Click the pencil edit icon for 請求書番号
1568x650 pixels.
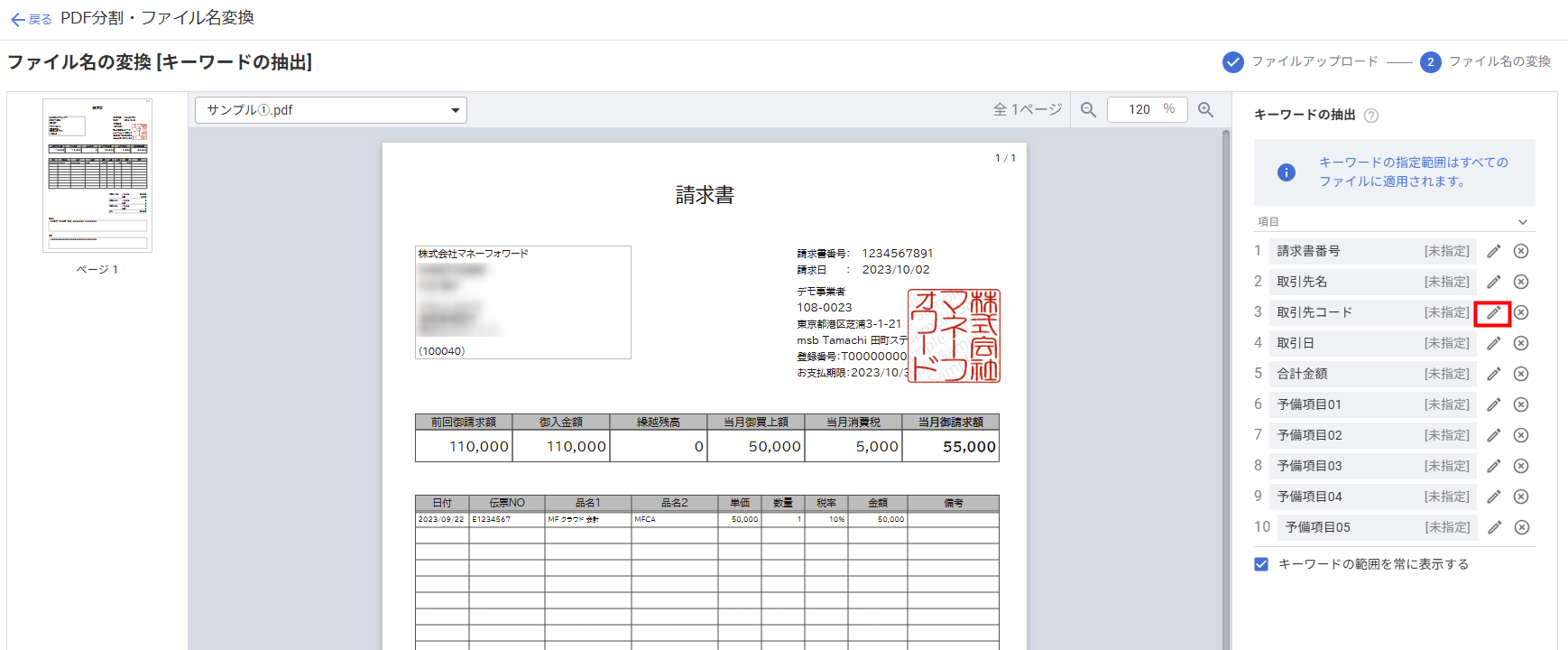(1493, 251)
